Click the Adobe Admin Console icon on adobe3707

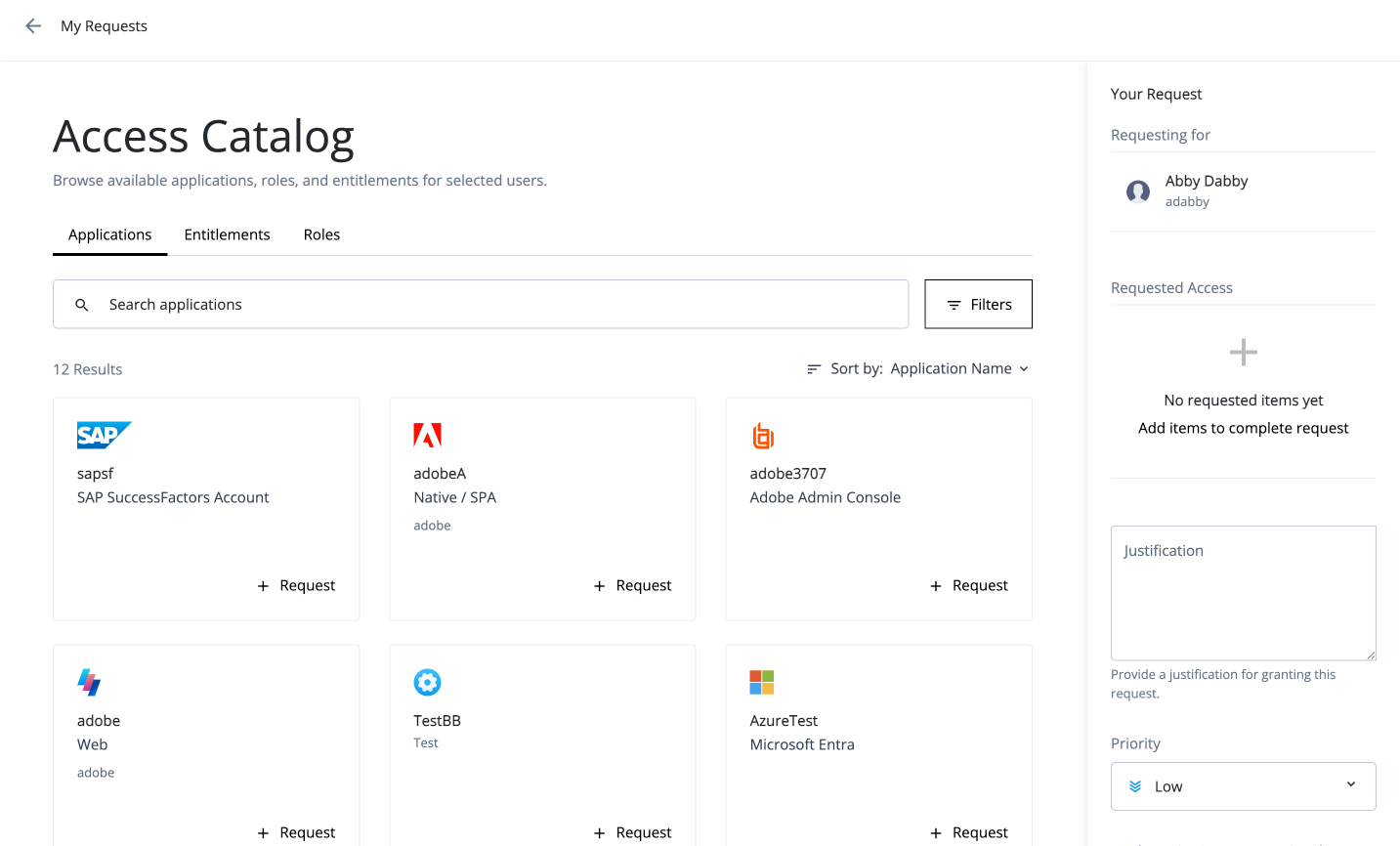[x=763, y=435]
